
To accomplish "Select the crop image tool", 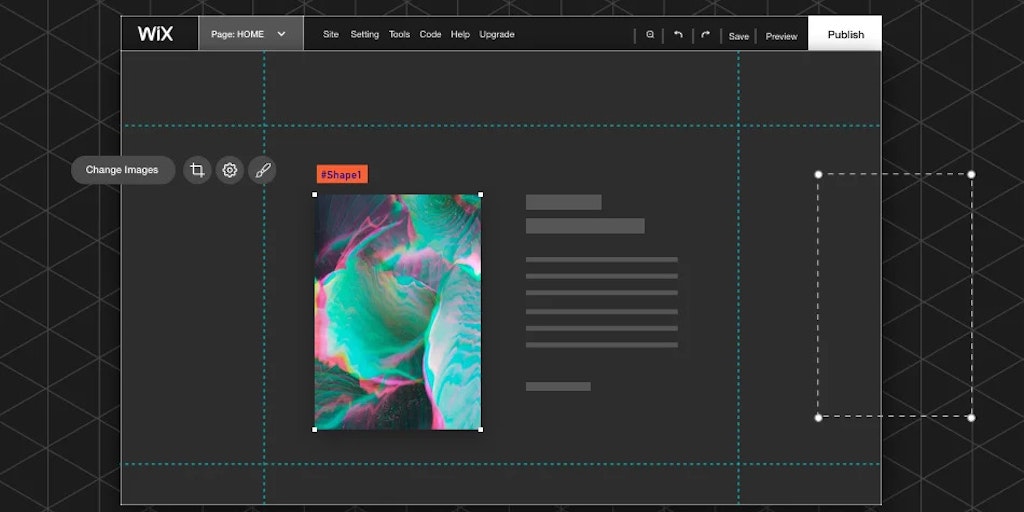I will pos(197,170).
